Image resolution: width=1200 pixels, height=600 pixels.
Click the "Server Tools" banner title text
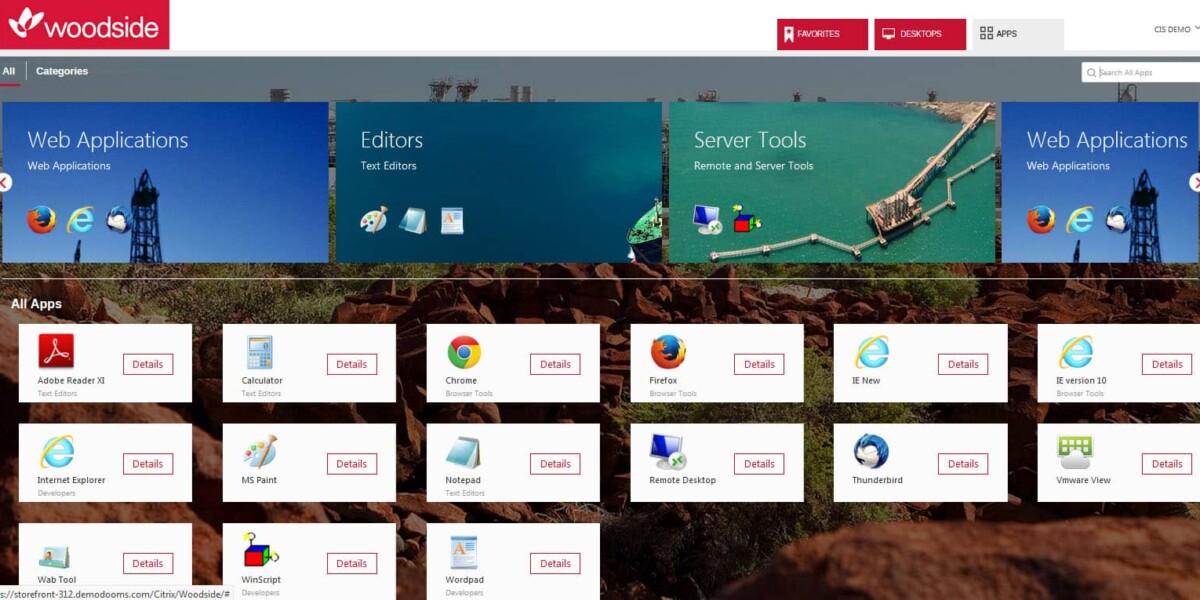(750, 140)
